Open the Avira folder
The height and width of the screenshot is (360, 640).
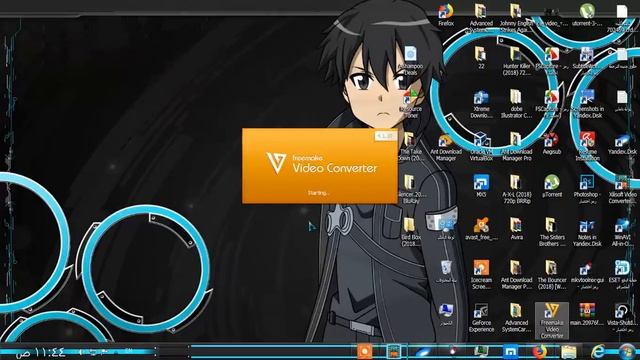pyautogui.click(x=516, y=229)
